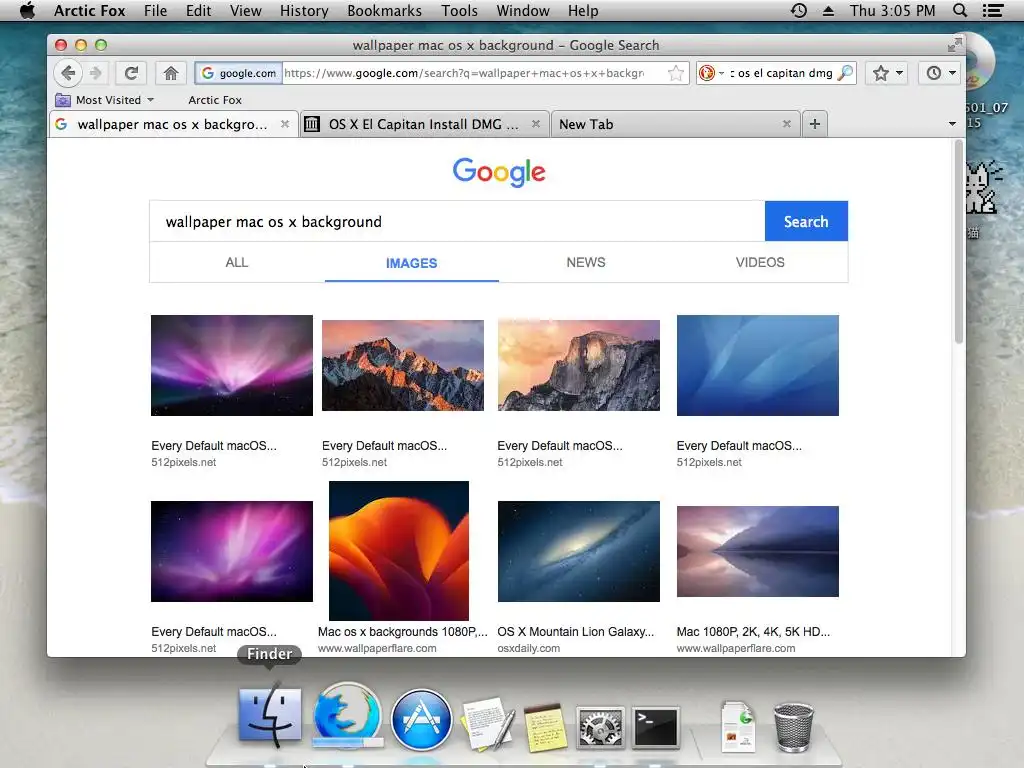The height and width of the screenshot is (768, 1024).
Task: Expand the Bookmarks toolbar button dropdown arrow
Action: point(899,72)
